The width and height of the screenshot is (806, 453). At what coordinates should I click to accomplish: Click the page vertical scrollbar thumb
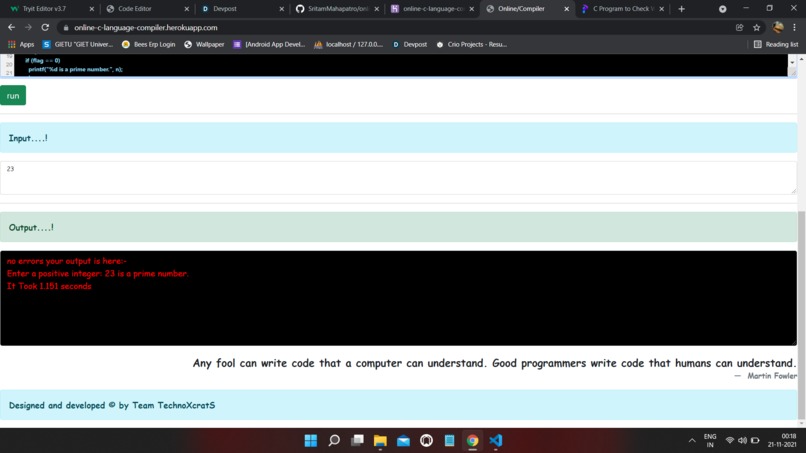tap(801, 315)
